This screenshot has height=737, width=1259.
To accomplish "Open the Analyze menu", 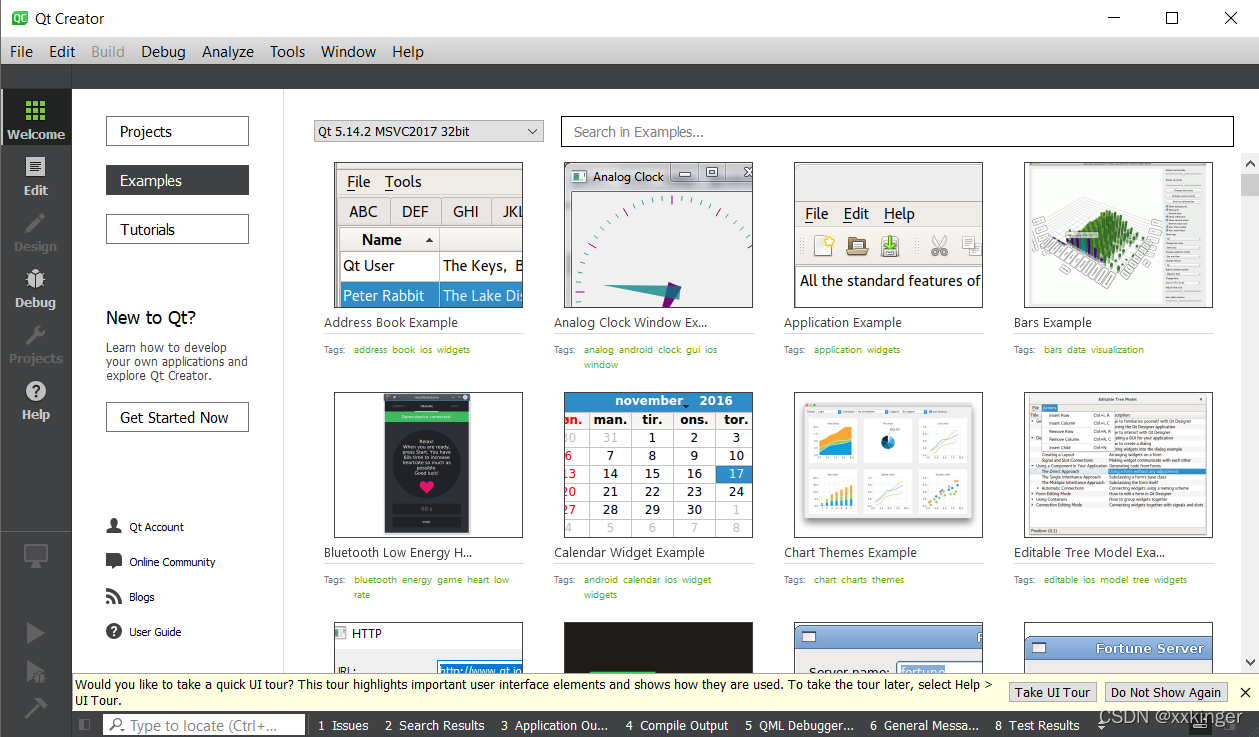I will 228,52.
